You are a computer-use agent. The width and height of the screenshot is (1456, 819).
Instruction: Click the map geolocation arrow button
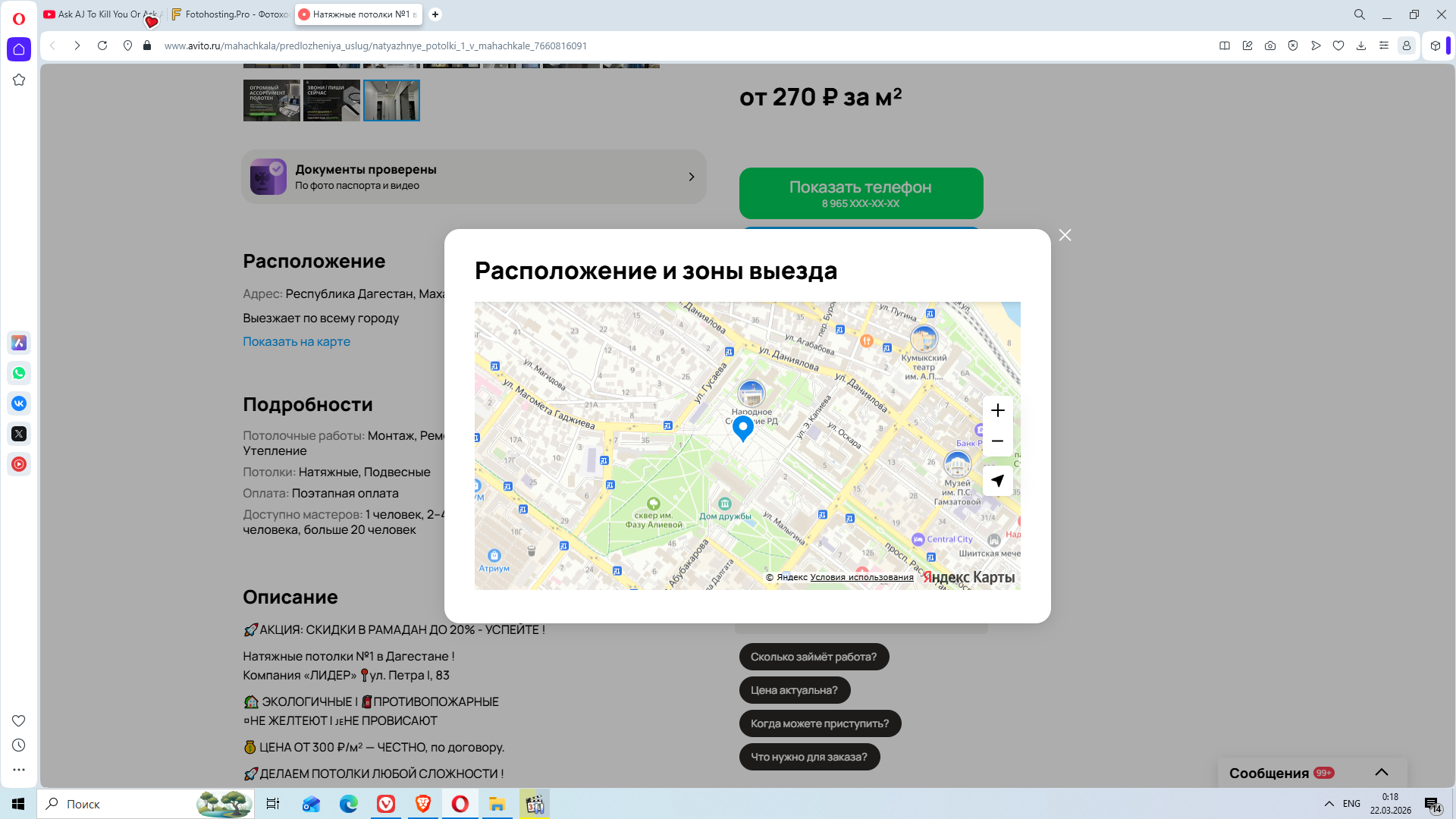(x=997, y=481)
